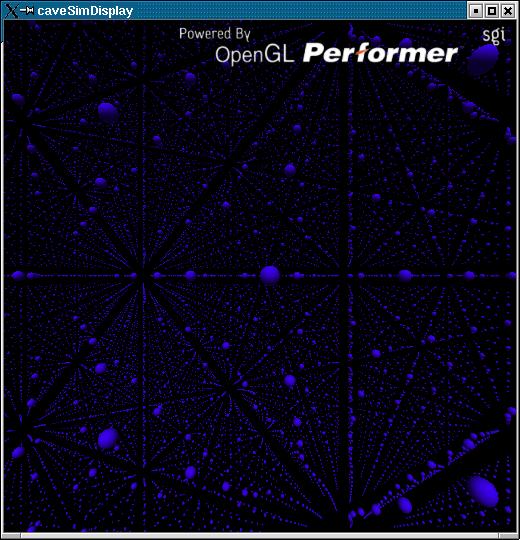Maximize the caveSimDisplay window
520x540 pixels.
tap(492, 11)
